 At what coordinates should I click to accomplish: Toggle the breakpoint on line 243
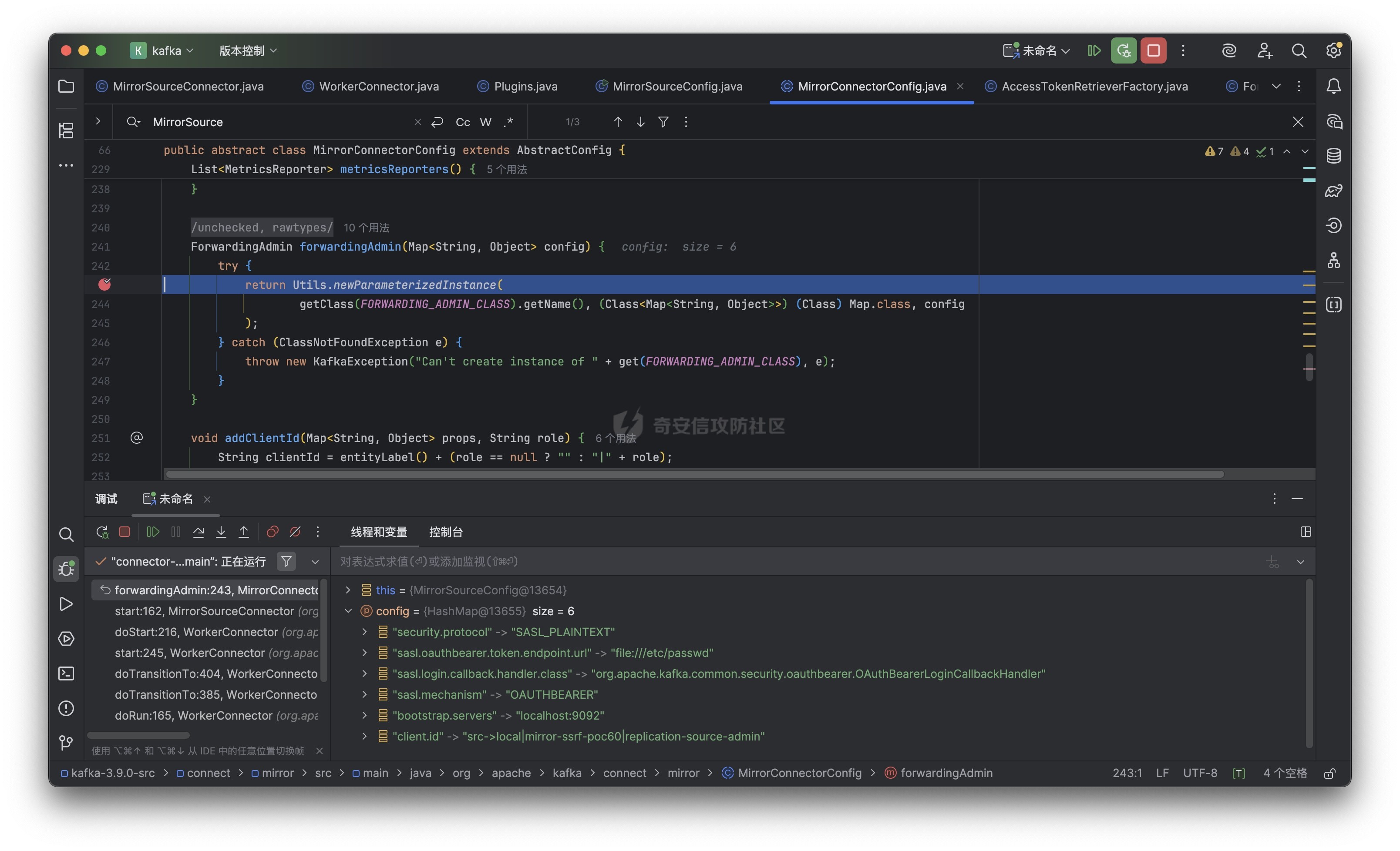pyautogui.click(x=104, y=285)
